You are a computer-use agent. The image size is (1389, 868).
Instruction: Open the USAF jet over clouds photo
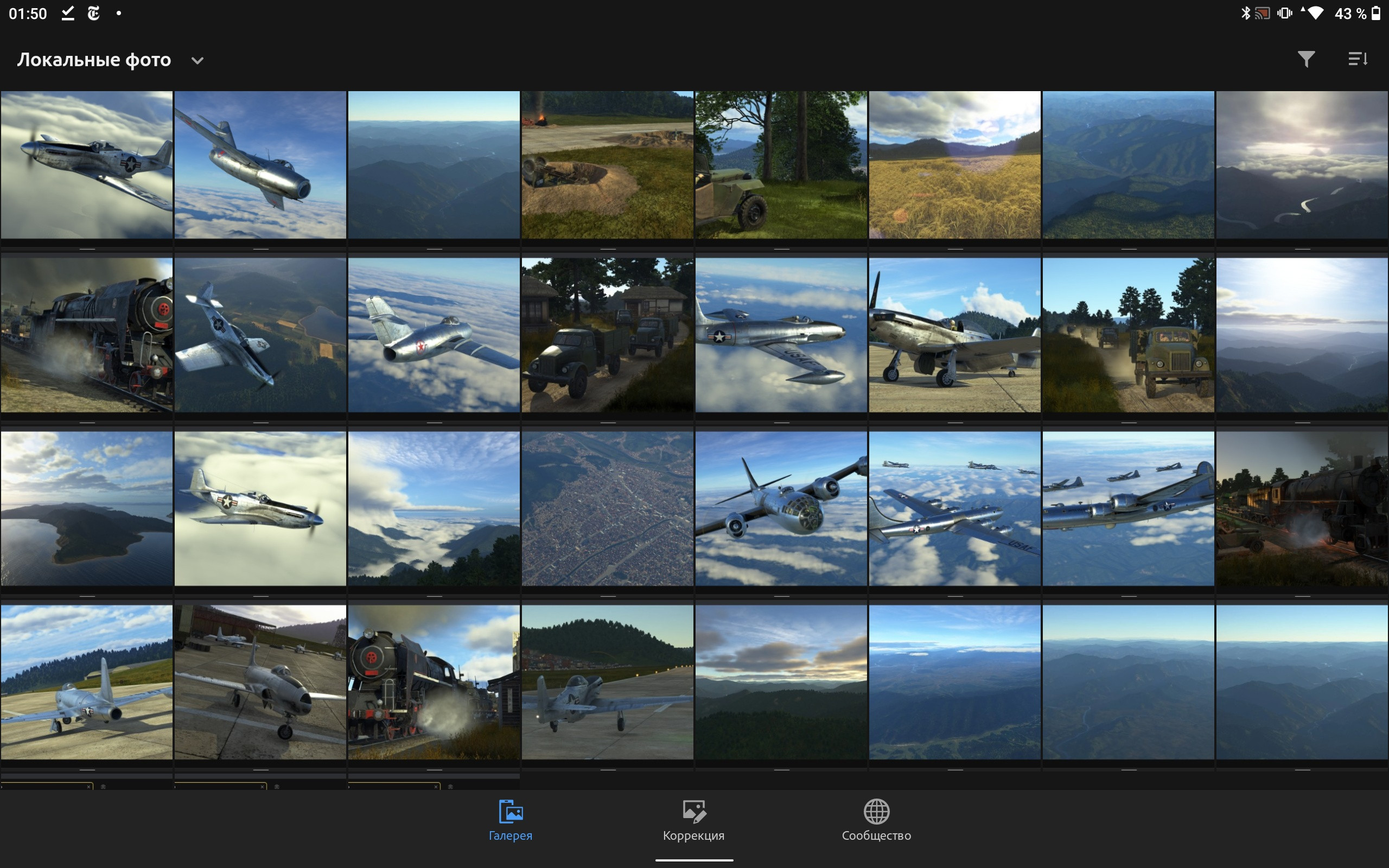[x=781, y=335]
